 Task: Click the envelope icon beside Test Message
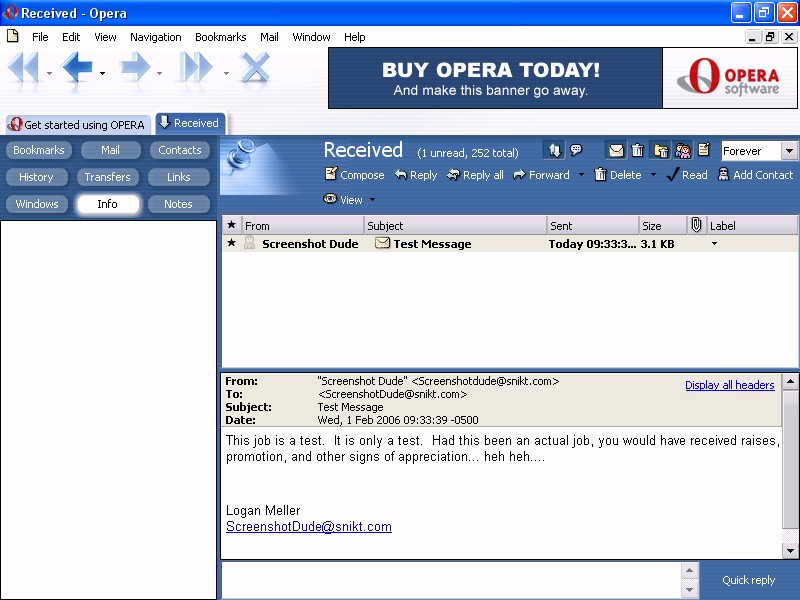(x=382, y=243)
